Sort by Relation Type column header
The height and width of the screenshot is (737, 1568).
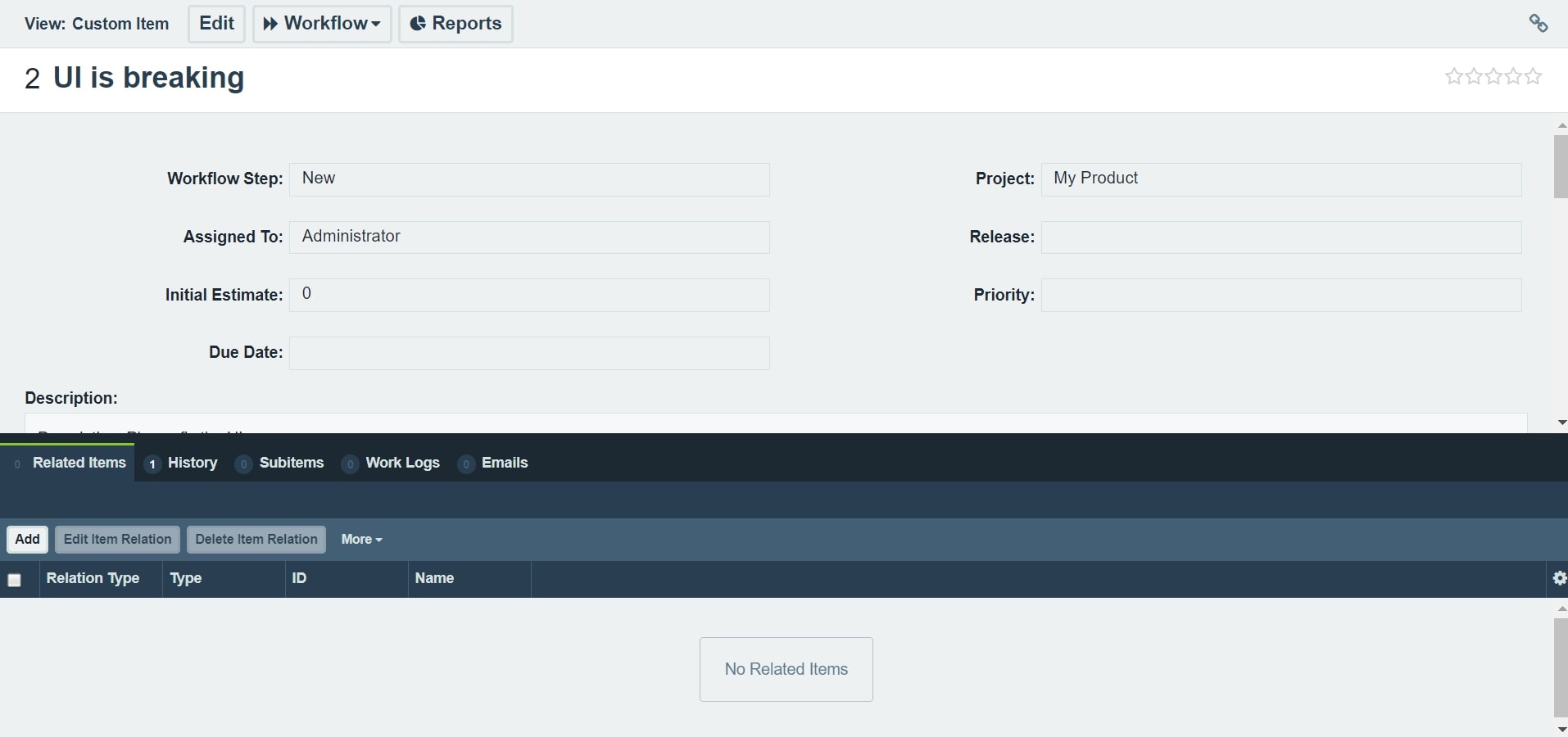pos(101,578)
